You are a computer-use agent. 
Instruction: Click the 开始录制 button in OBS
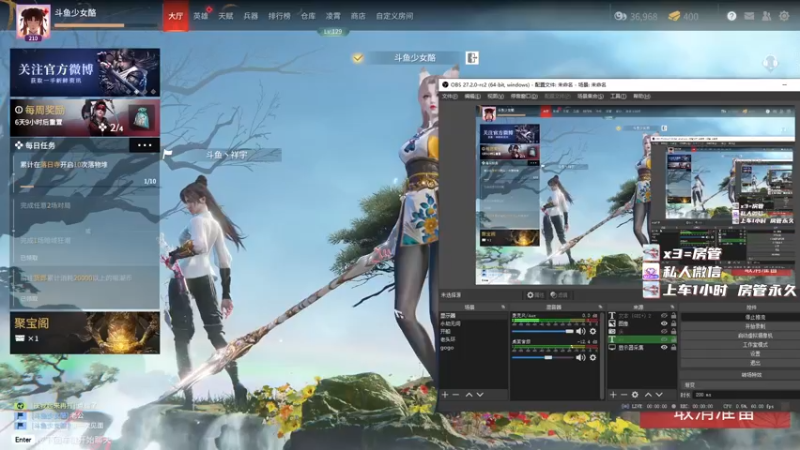point(741,326)
